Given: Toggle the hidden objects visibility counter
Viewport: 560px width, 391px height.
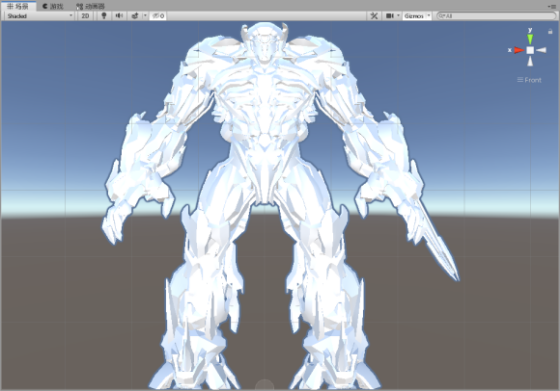Looking at the screenshot, I should 158,16.
